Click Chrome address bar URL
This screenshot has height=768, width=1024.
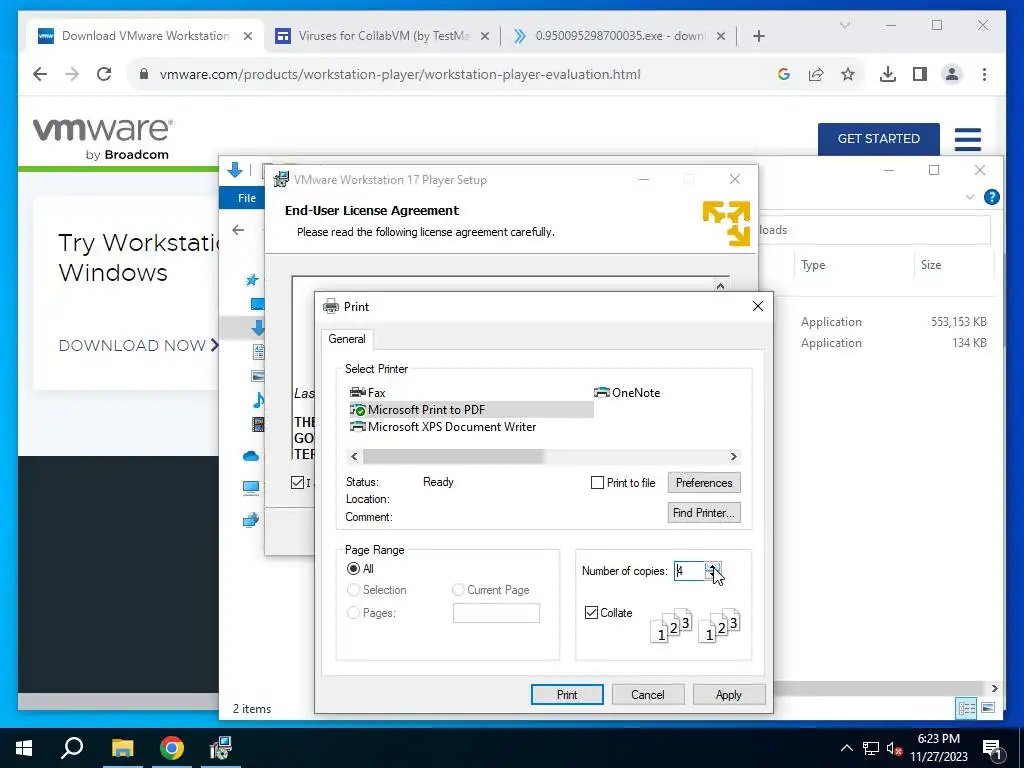tap(400, 74)
